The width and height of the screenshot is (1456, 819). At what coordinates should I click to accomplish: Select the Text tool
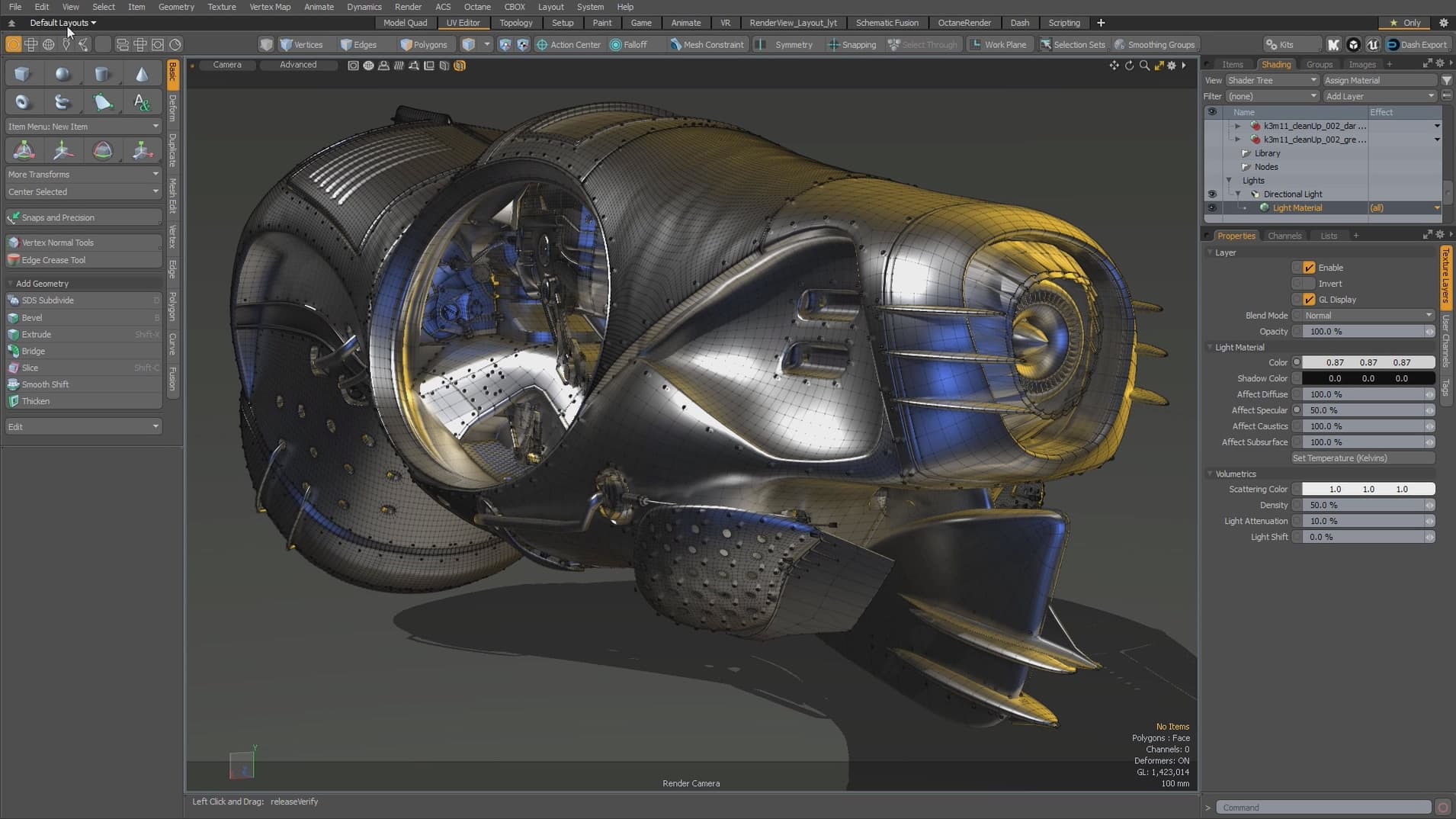click(x=143, y=101)
